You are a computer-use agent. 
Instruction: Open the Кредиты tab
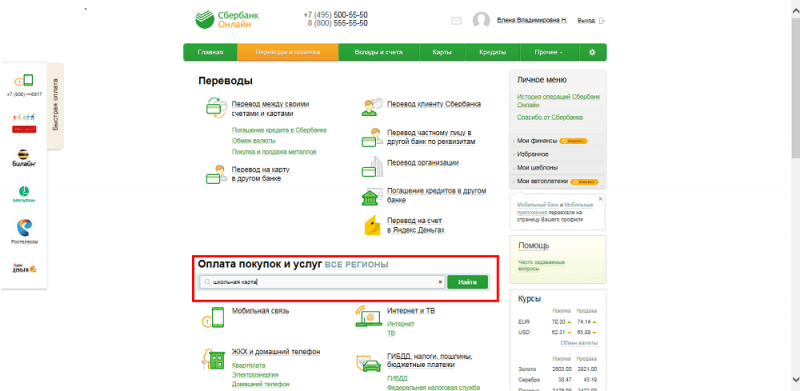[492, 52]
